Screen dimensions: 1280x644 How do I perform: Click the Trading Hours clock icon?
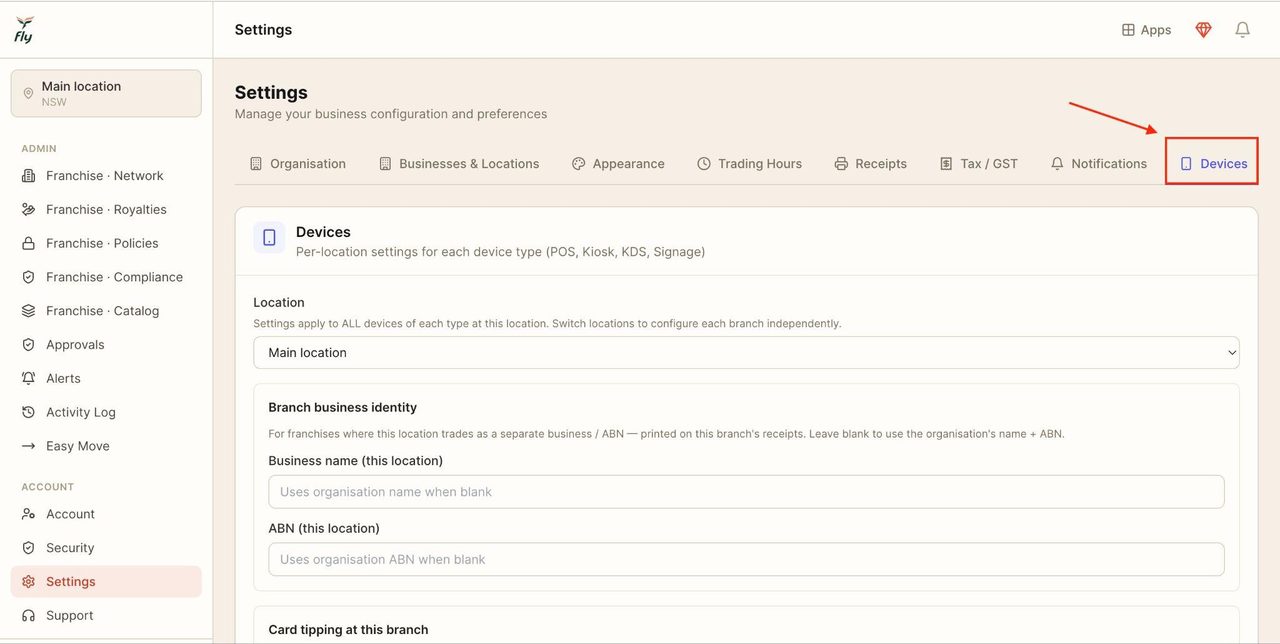[704, 164]
